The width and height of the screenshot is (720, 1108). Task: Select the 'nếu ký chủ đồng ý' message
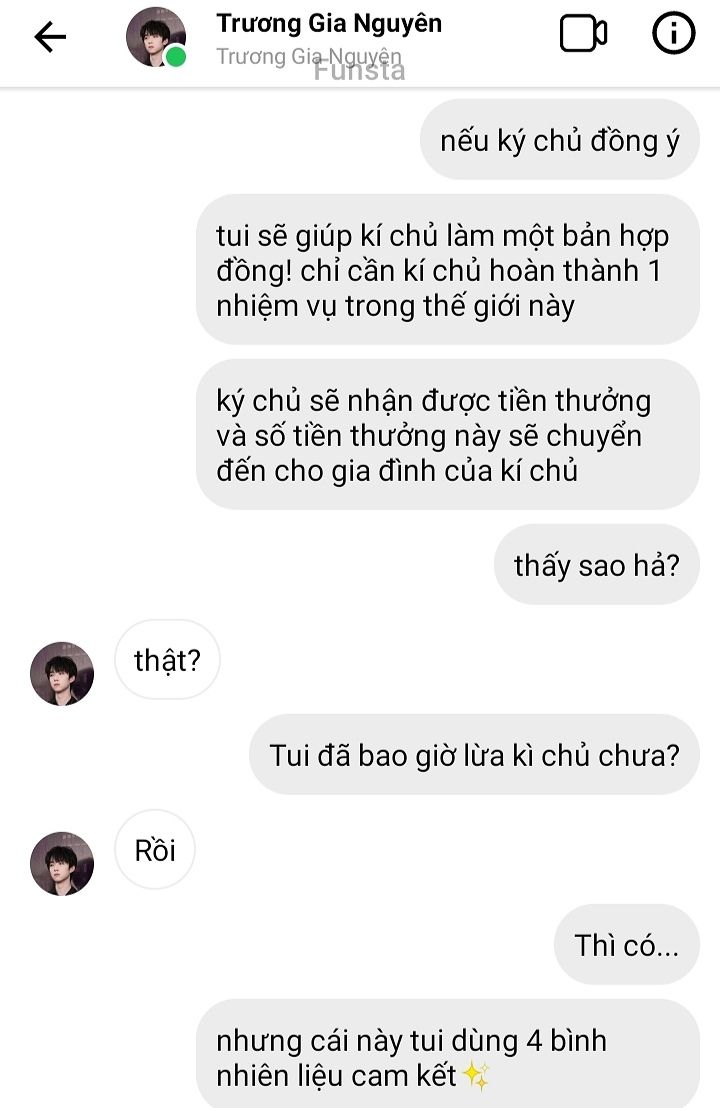pos(560,140)
